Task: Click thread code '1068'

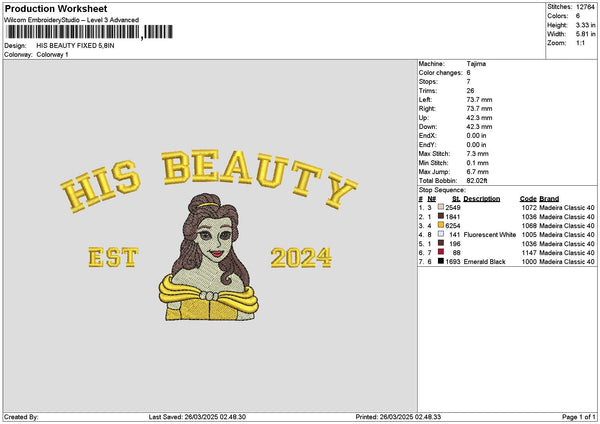Action: (529, 226)
